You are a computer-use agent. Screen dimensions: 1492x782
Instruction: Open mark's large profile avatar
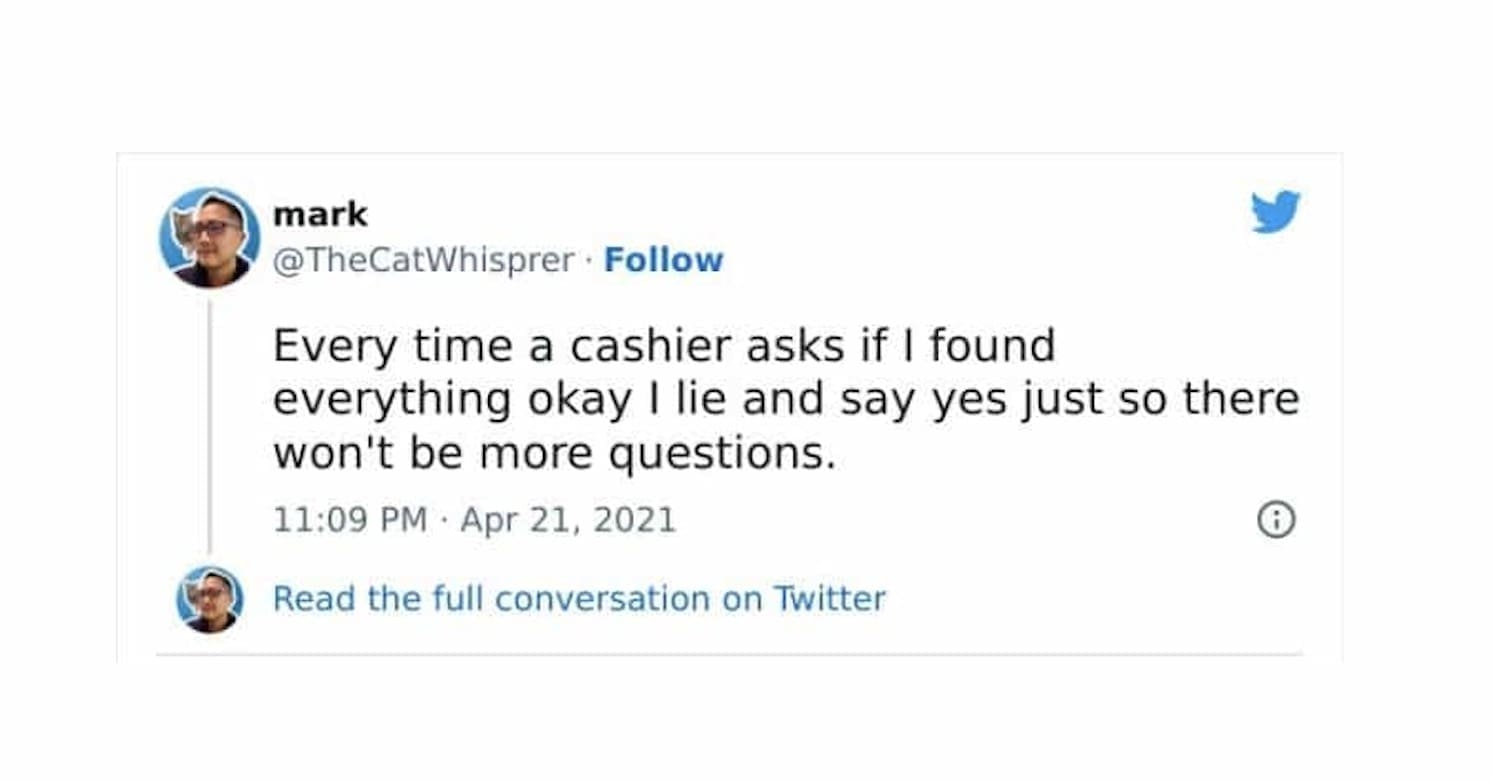210,237
